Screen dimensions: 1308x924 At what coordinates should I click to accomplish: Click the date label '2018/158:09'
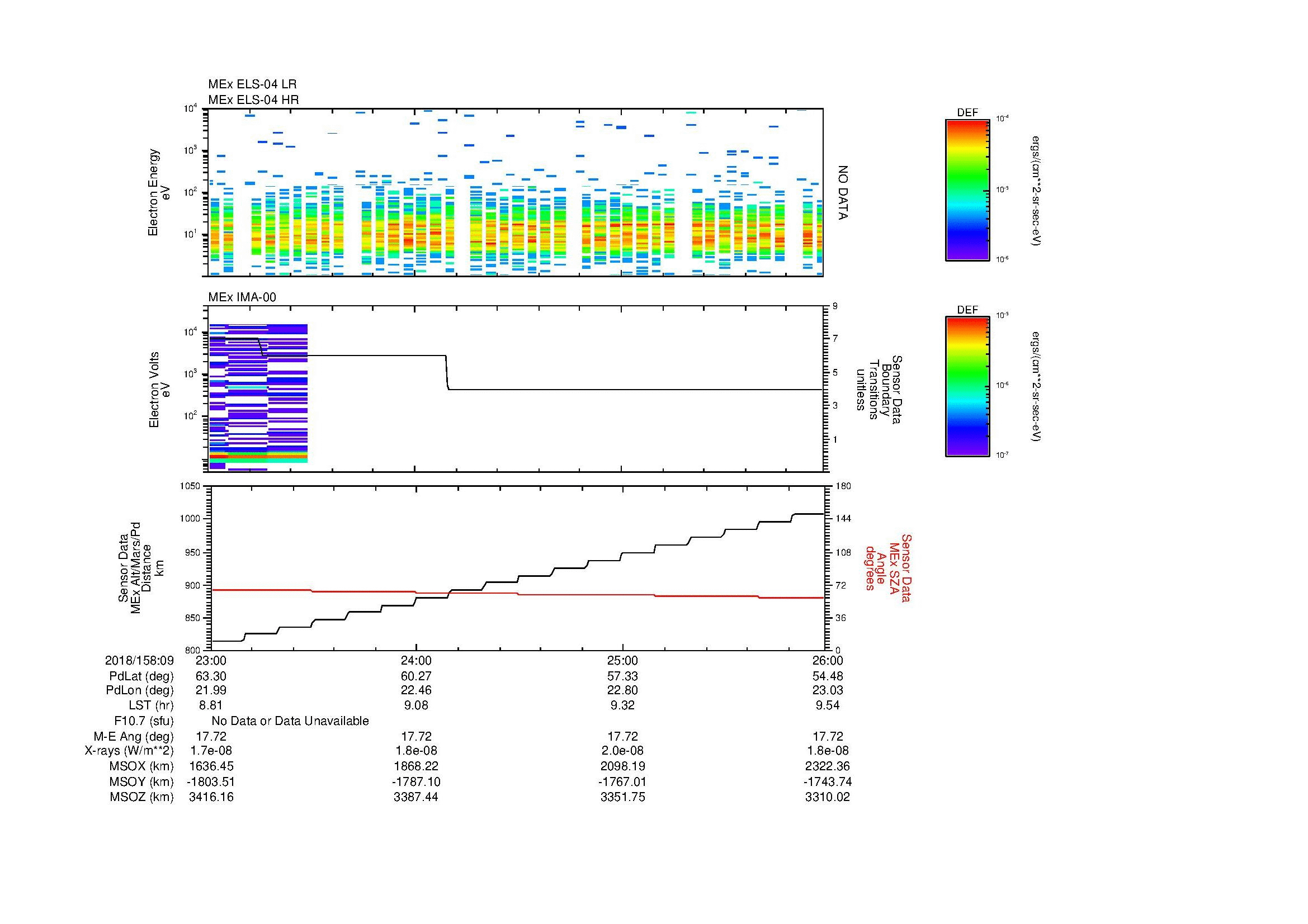(140, 660)
